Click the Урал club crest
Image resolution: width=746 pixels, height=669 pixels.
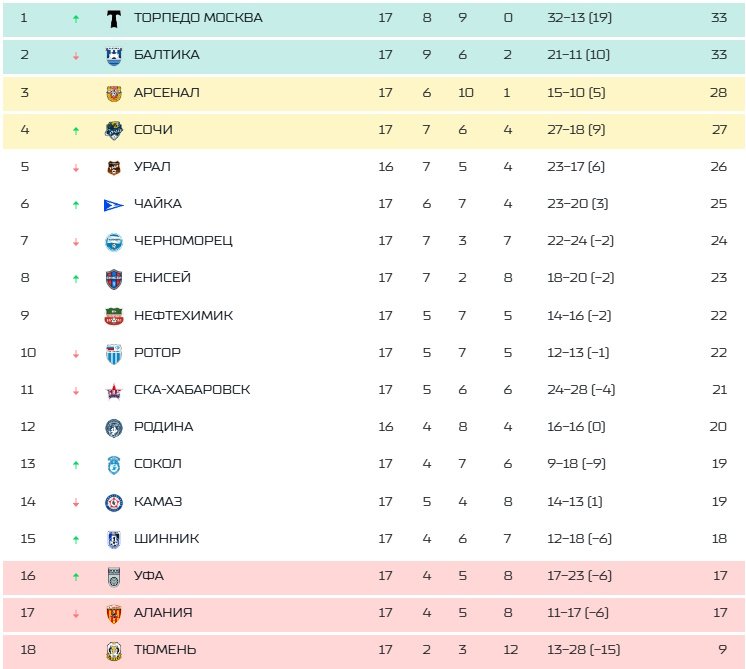tap(113, 167)
